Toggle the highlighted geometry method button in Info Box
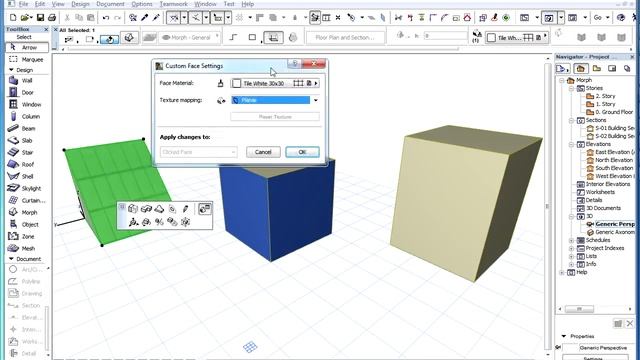 click(x=109, y=39)
